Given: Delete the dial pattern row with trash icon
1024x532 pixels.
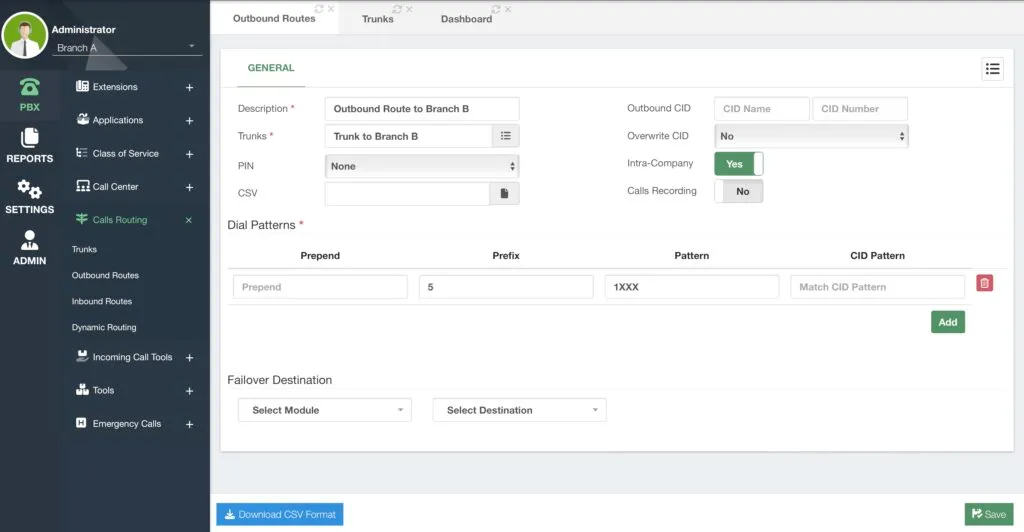Looking at the screenshot, I should 984,283.
